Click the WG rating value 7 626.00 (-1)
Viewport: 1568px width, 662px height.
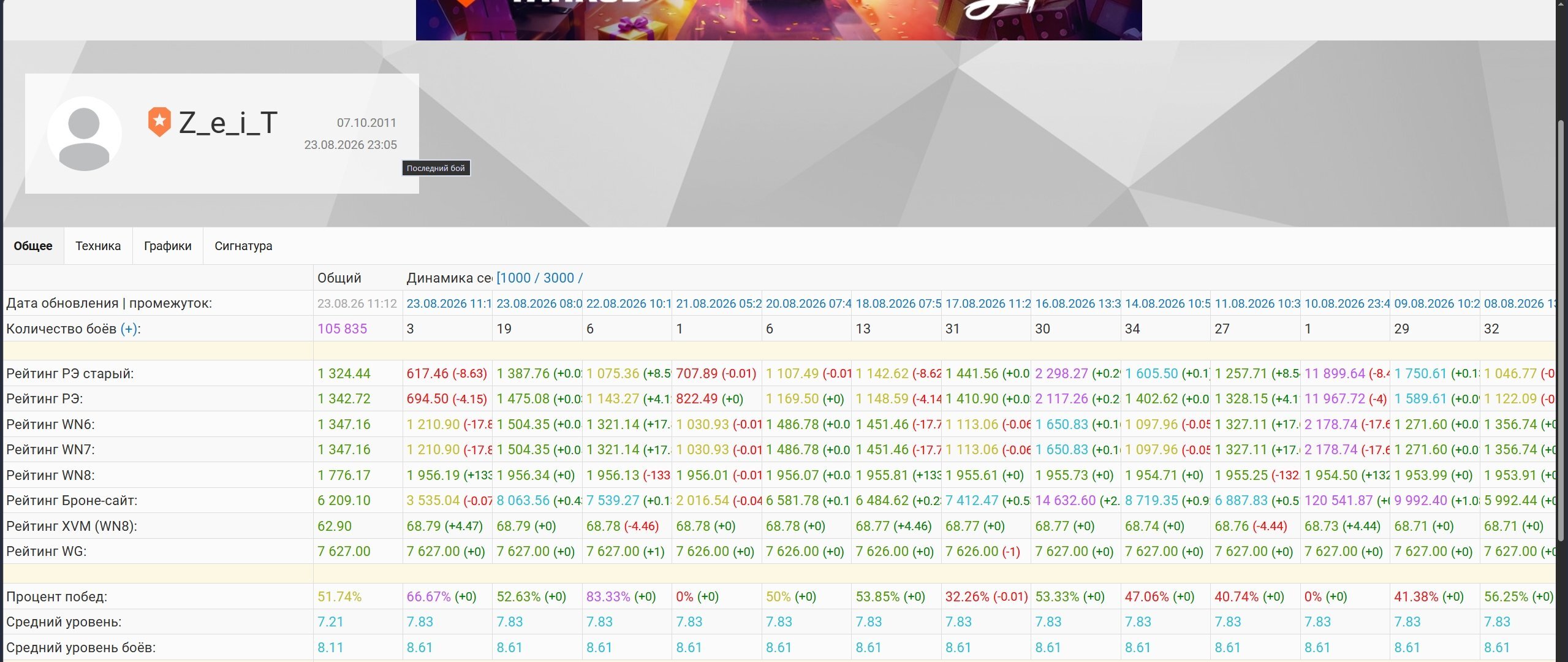click(x=983, y=551)
